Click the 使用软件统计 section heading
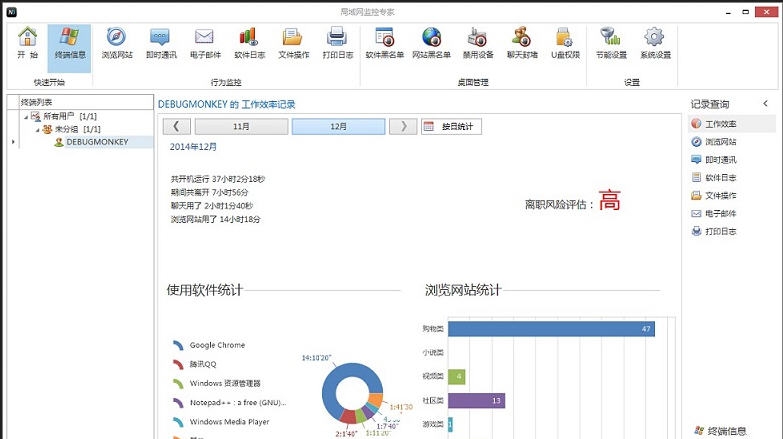This screenshot has height=439, width=783. (x=205, y=290)
